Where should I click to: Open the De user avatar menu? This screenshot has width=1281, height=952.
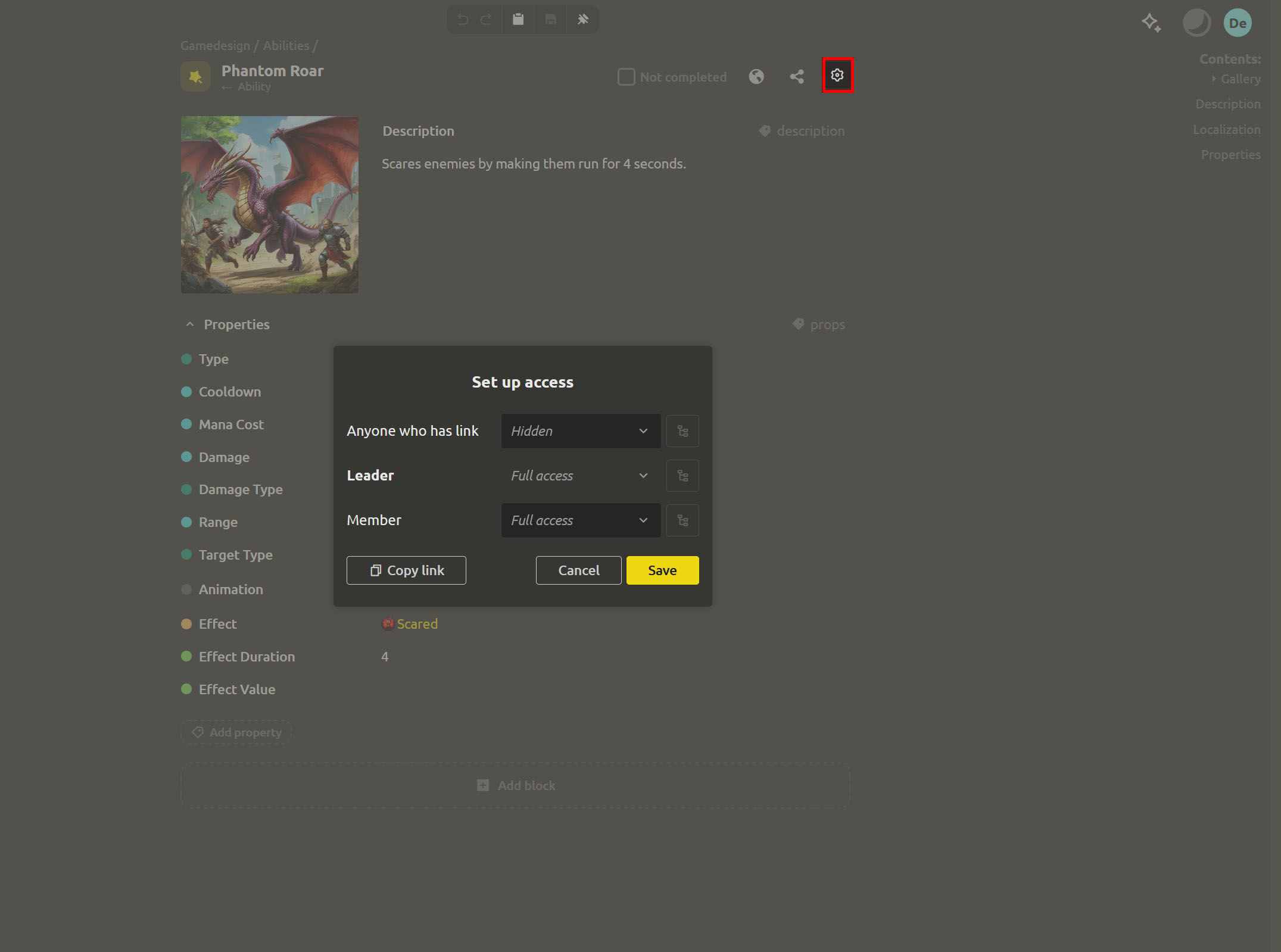click(1238, 23)
